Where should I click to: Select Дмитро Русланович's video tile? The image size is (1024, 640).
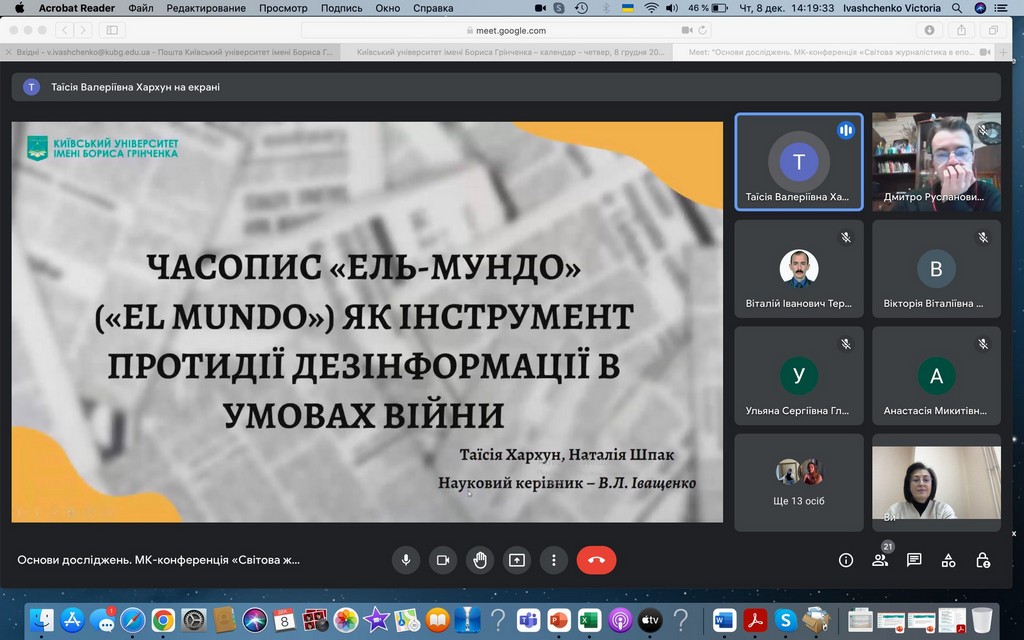tap(936, 161)
